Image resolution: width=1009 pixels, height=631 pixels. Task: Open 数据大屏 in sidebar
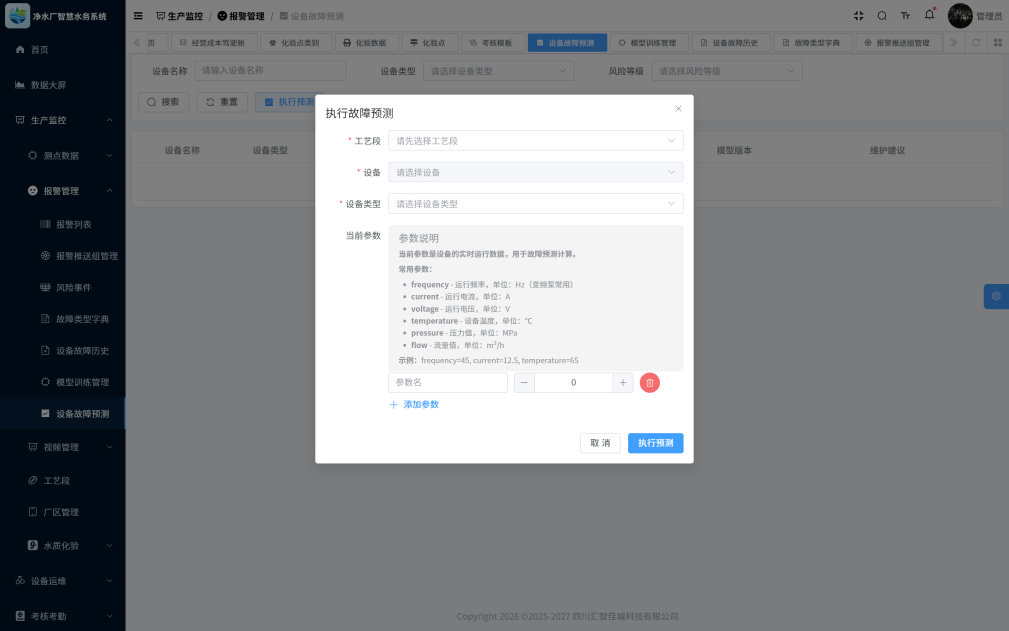click(x=62, y=85)
